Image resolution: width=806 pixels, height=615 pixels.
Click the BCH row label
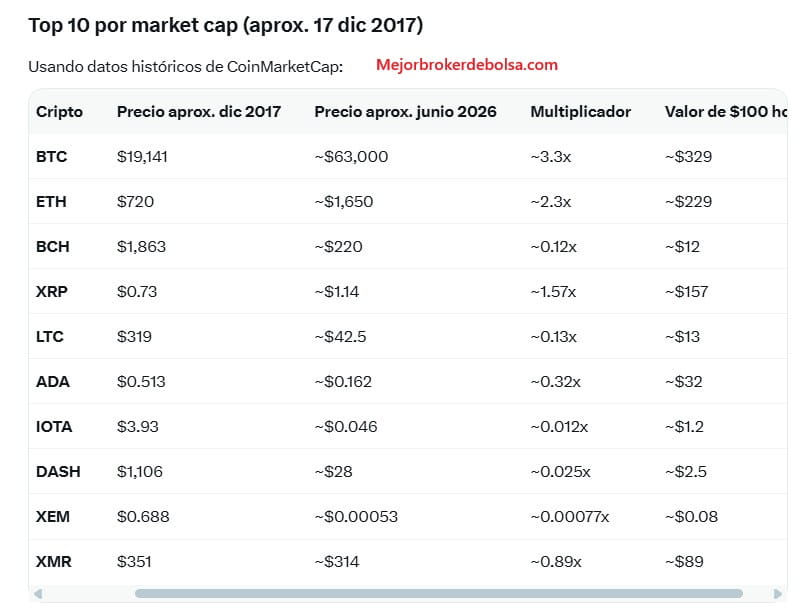point(52,247)
